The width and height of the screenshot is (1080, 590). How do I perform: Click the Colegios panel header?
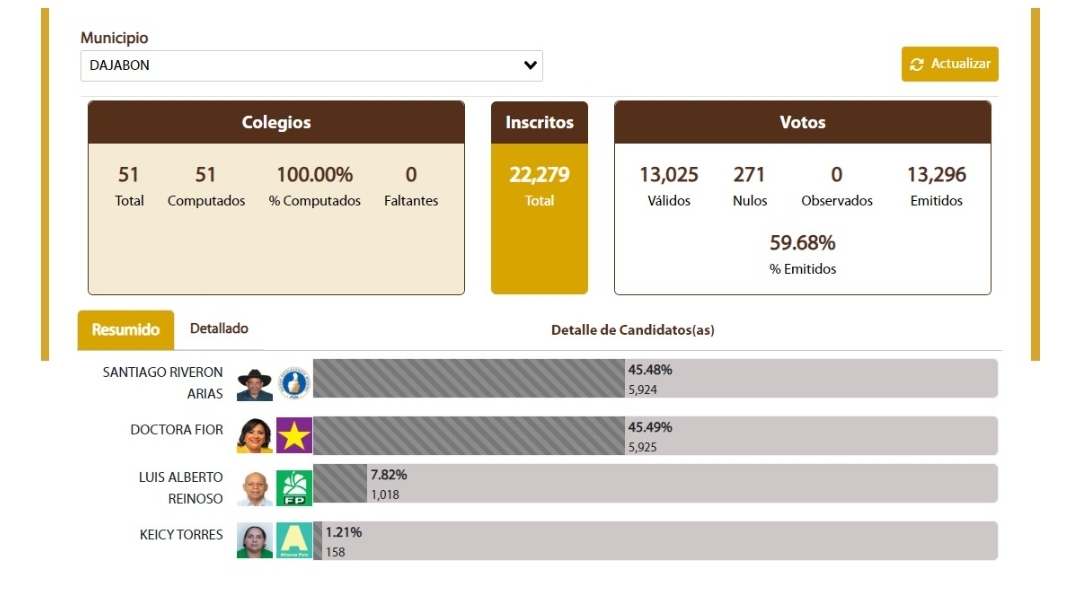tap(276, 123)
